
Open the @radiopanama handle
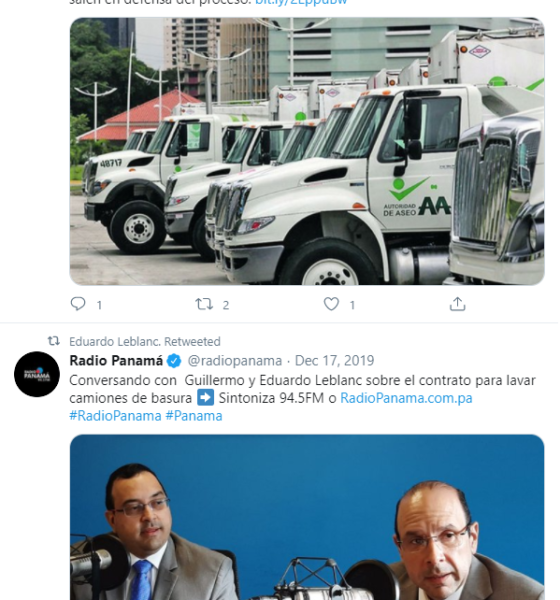point(235,360)
